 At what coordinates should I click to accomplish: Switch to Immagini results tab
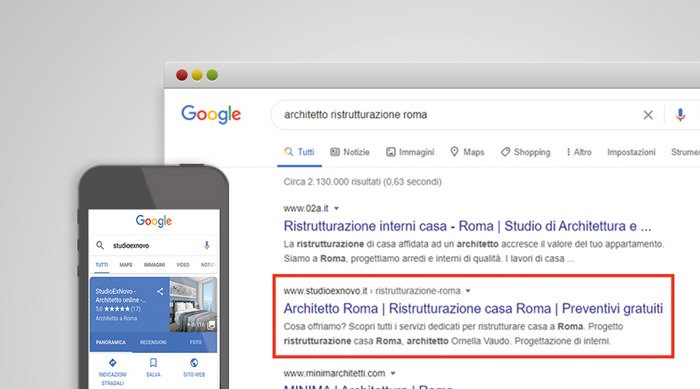pos(410,152)
